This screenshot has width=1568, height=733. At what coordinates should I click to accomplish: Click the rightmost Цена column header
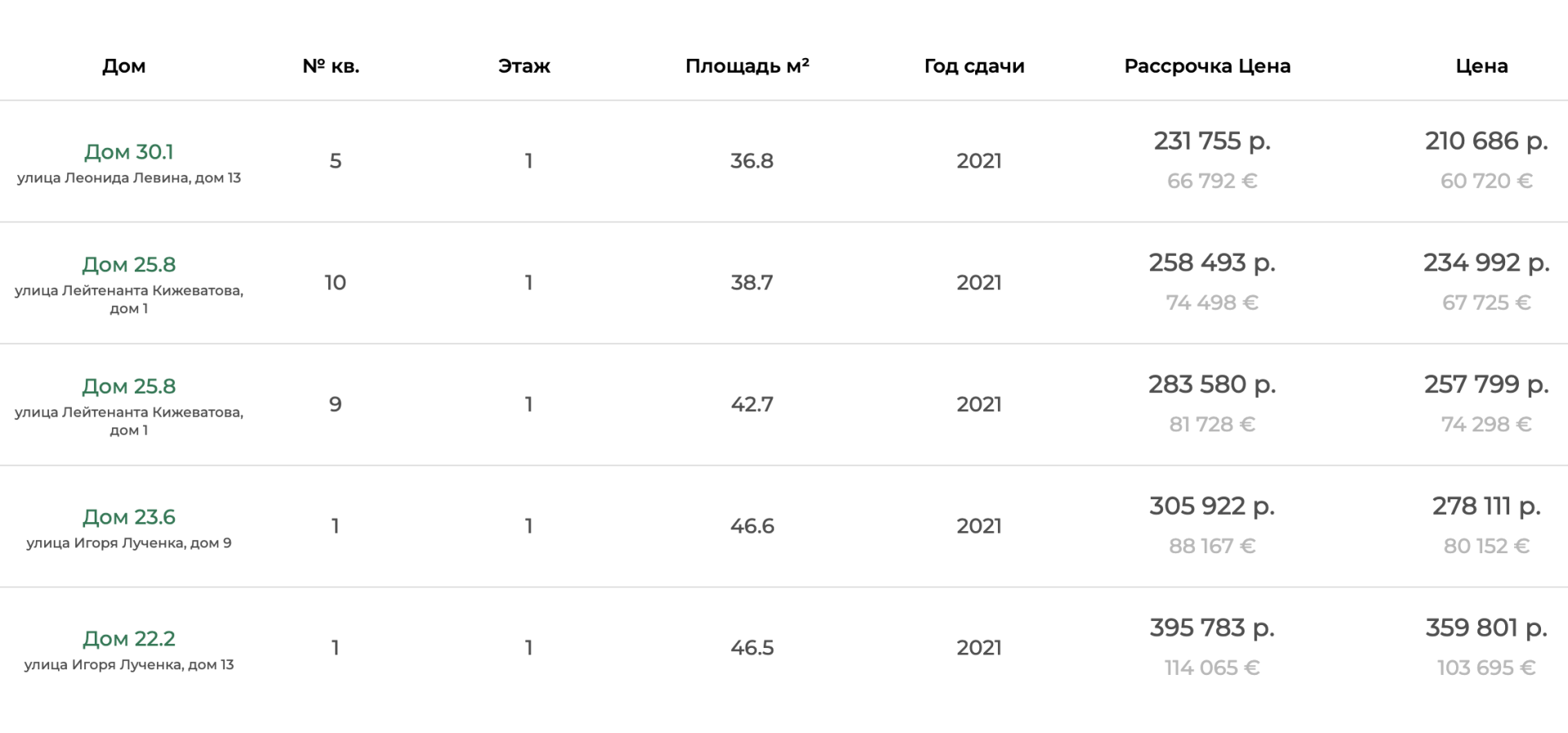coord(1481,66)
